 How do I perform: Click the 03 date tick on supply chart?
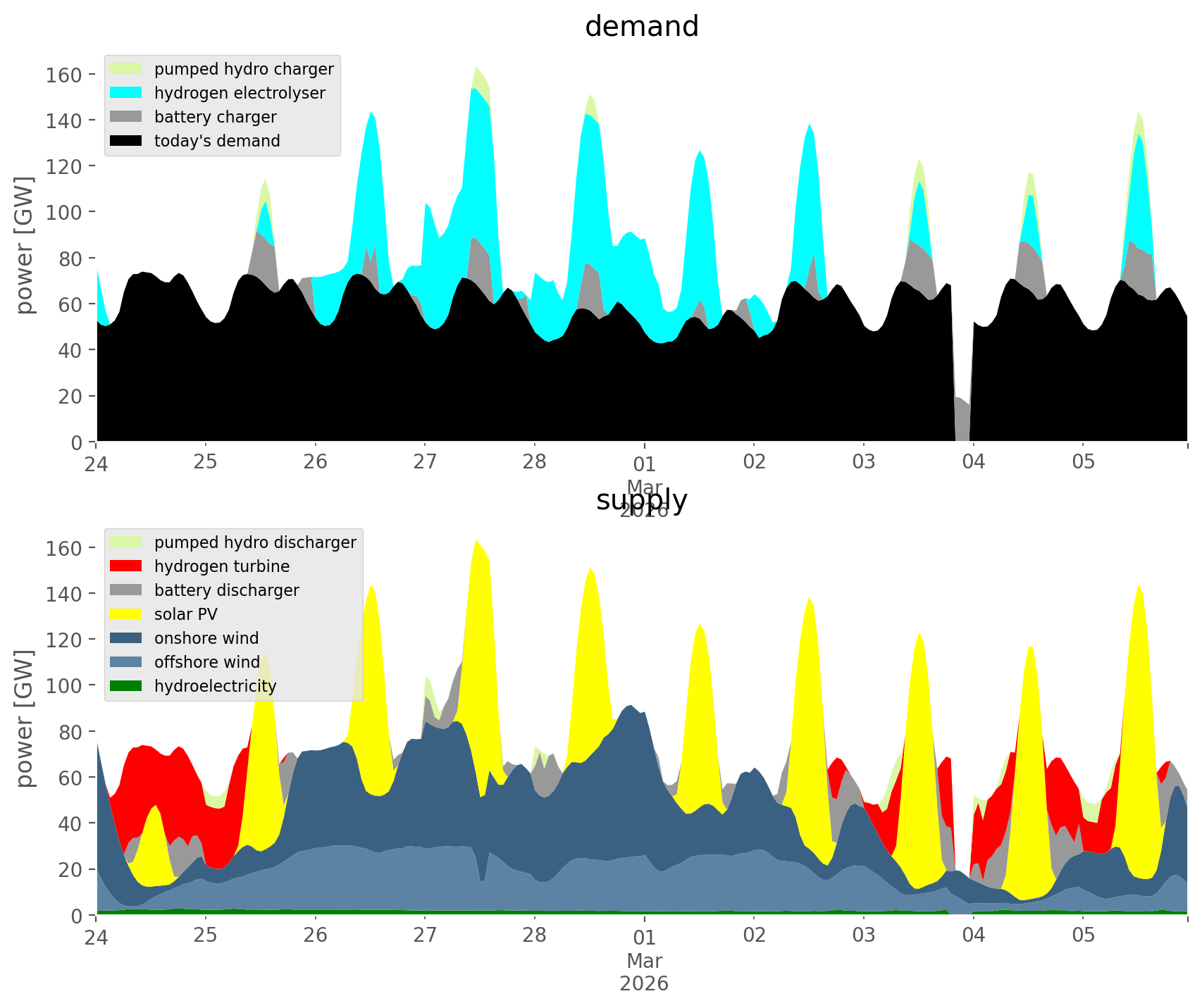(x=864, y=936)
